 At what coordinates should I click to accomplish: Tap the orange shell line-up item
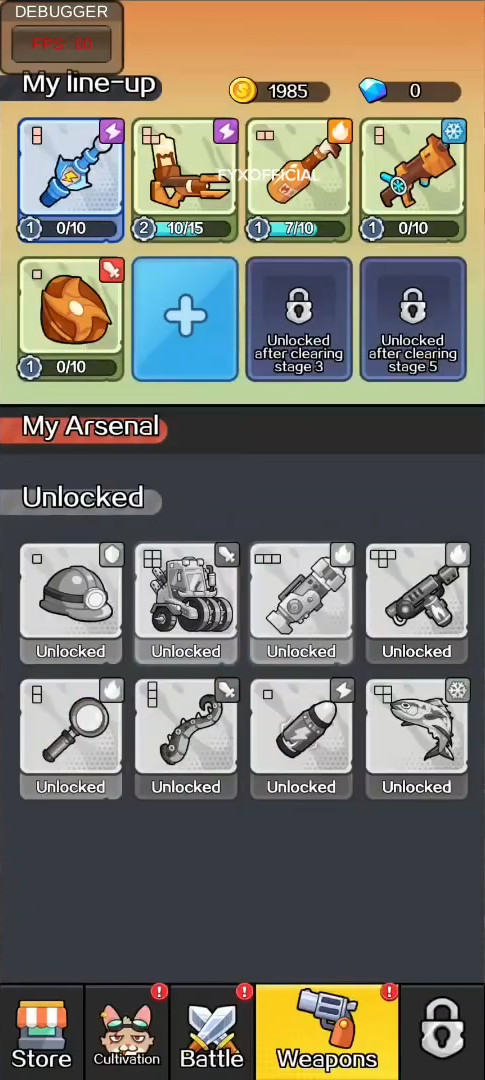point(71,320)
